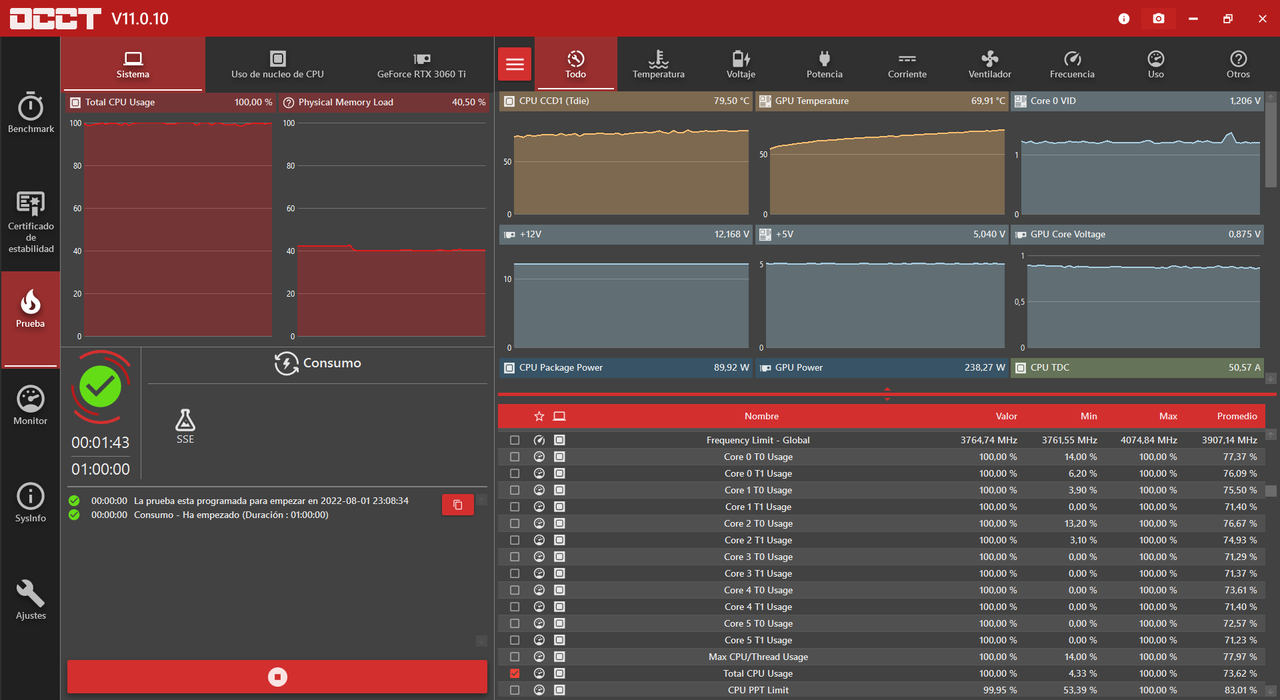Click the 00:01:43 elapsed time
This screenshot has height=700, width=1280.
100,443
